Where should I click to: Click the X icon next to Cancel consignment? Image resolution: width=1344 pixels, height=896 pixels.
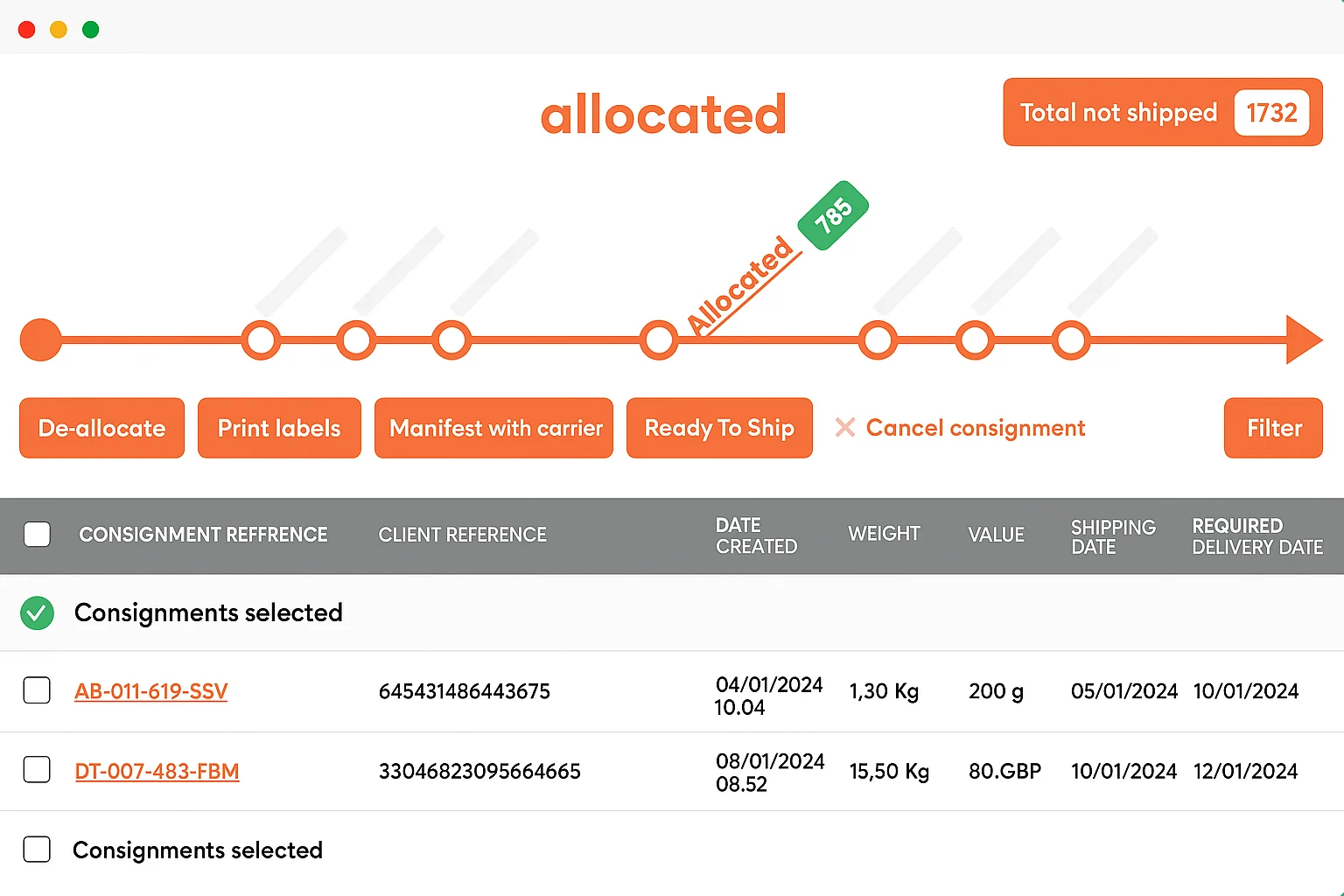tap(844, 428)
